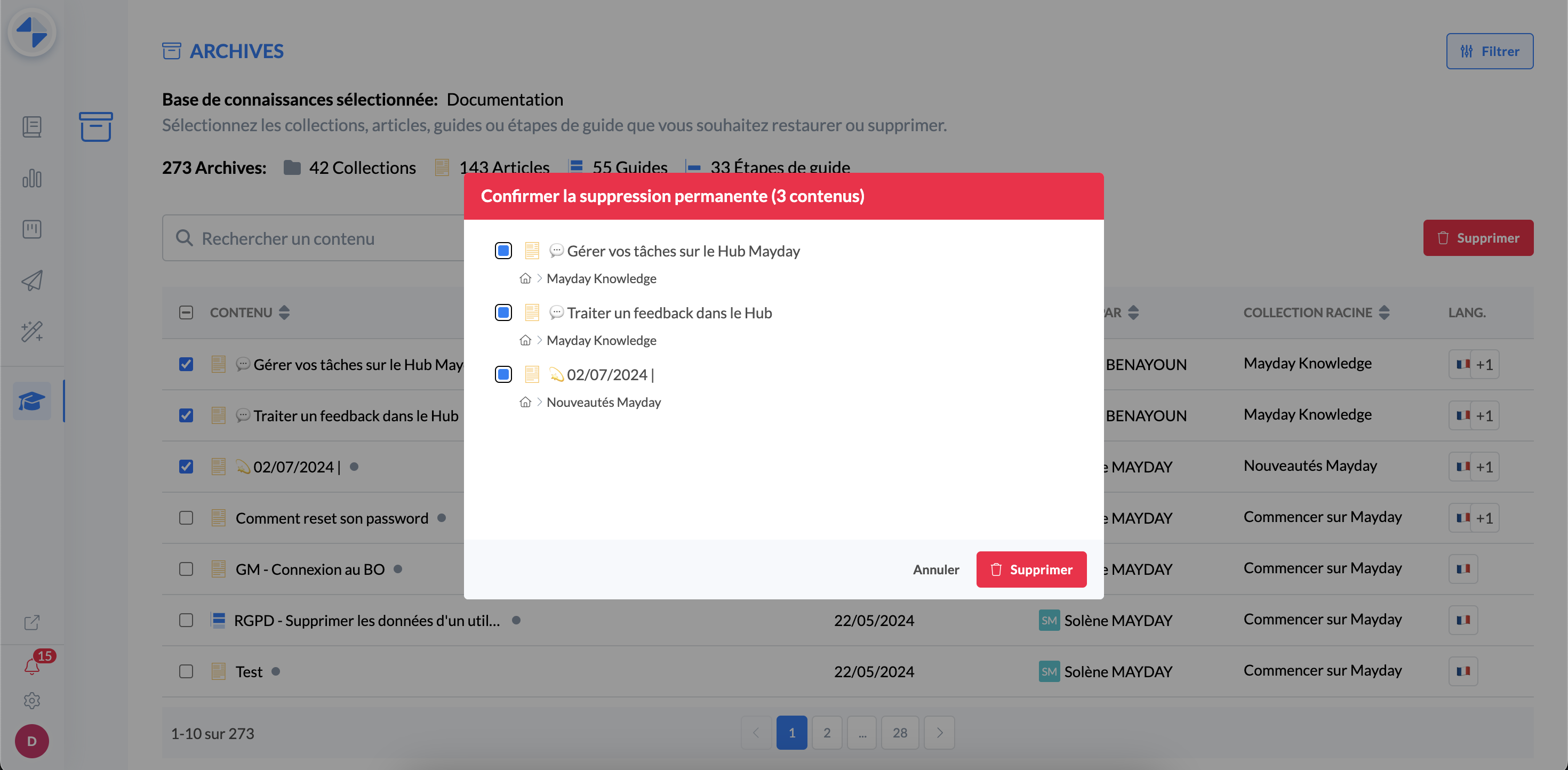Open the magic wand sidebar icon
The width and height of the screenshot is (1568, 770).
(x=32, y=332)
